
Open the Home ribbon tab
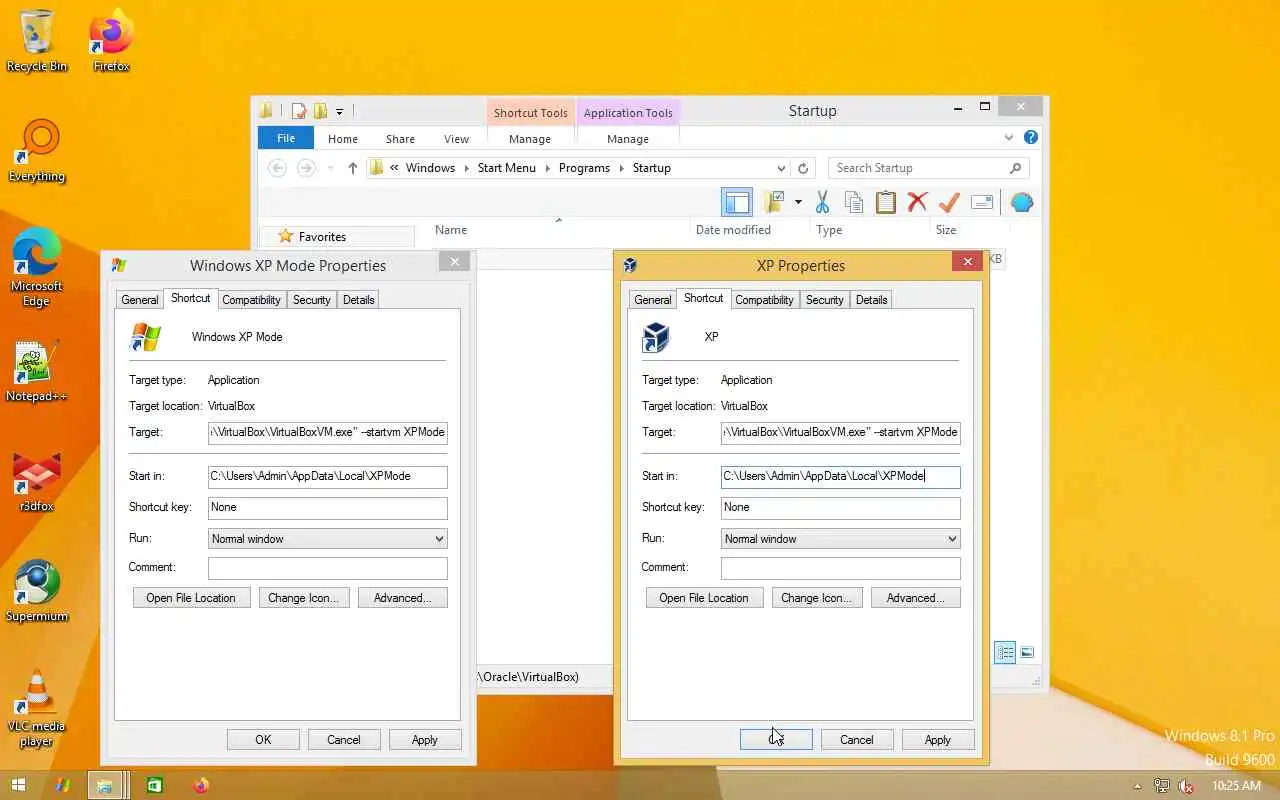tap(343, 139)
